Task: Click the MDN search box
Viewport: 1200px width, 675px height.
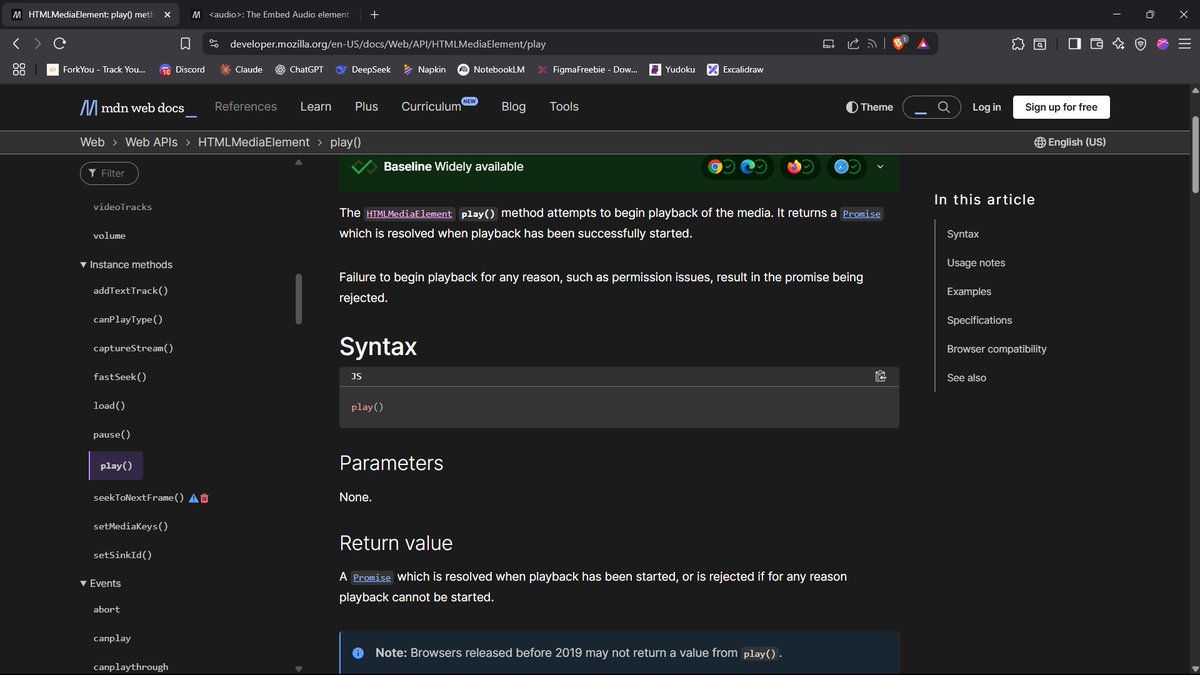Action: pyautogui.click(x=931, y=107)
